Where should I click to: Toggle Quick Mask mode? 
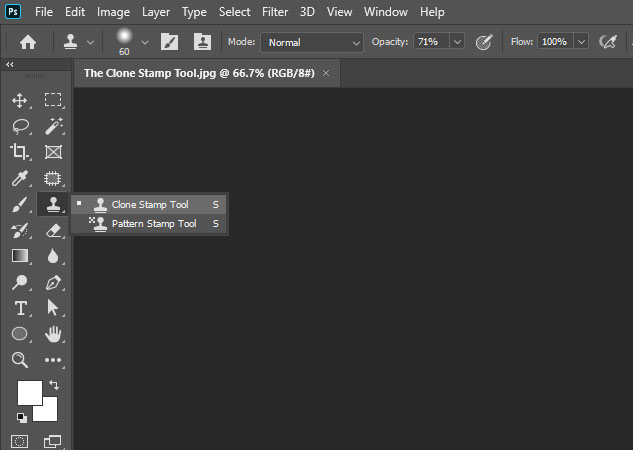(x=19, y=442)
